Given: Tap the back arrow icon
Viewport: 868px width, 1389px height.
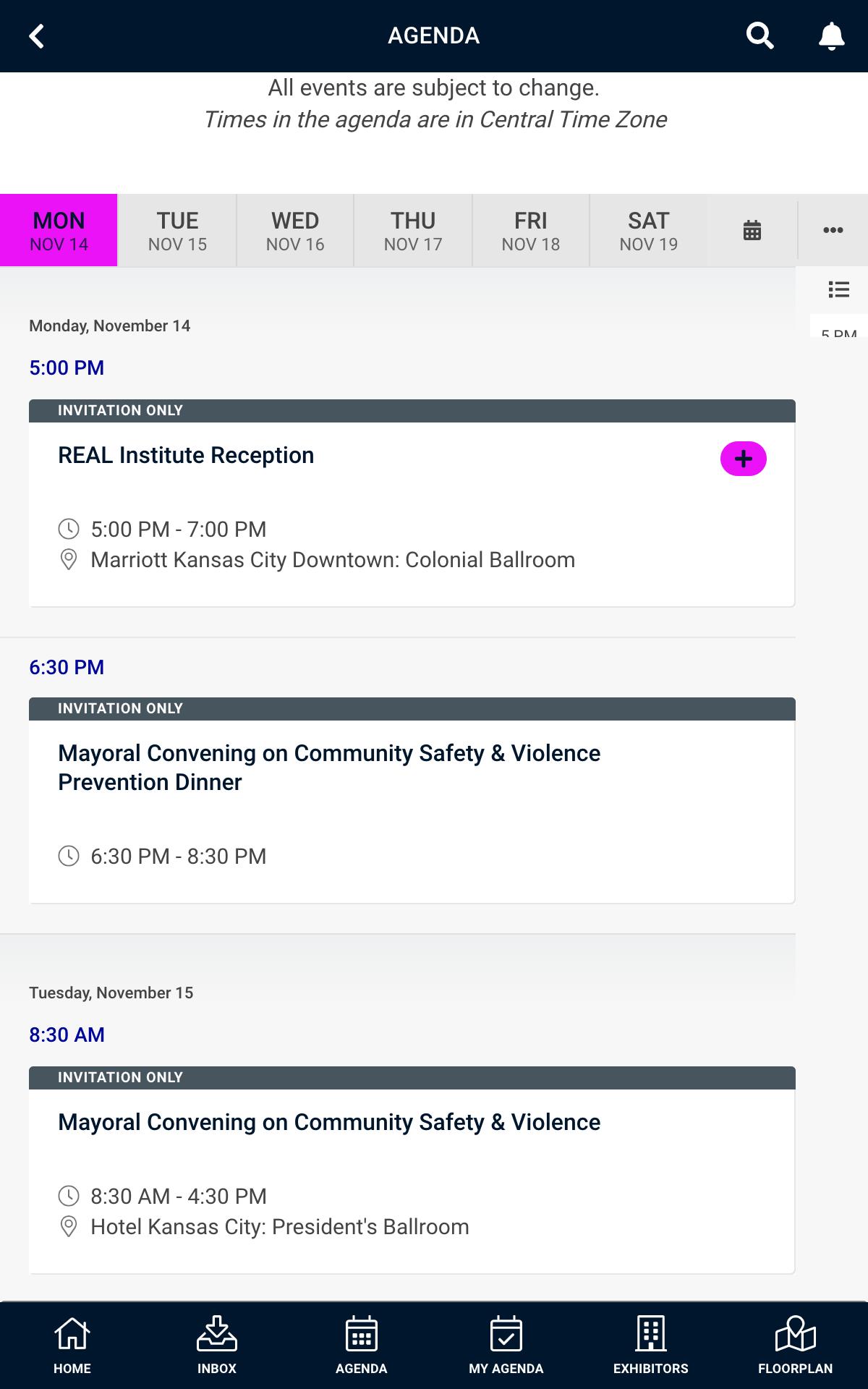Looking at the screenshot, I should [x=37, y=35].
